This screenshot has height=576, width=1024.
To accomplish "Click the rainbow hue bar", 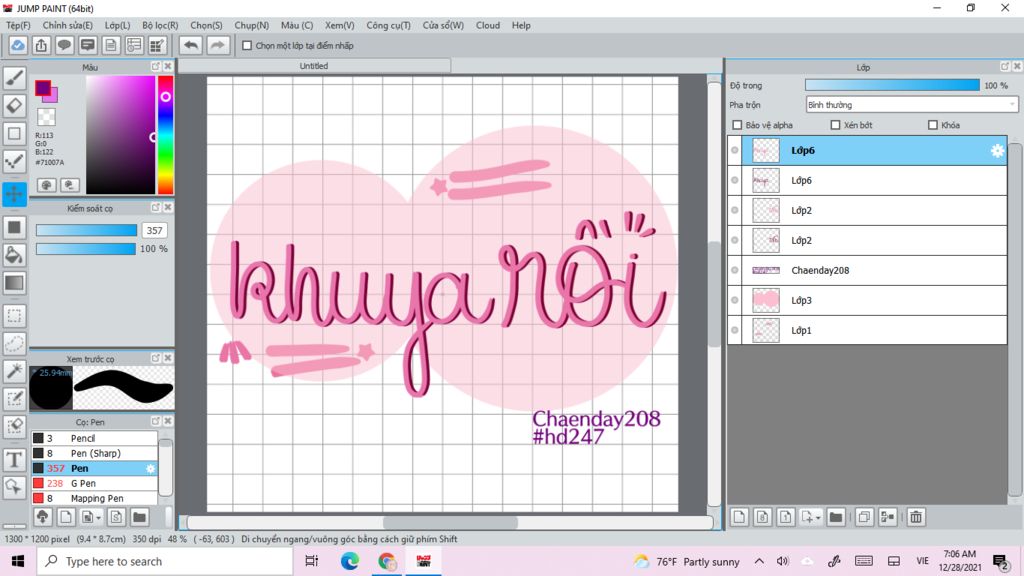I will coord(165,135).
